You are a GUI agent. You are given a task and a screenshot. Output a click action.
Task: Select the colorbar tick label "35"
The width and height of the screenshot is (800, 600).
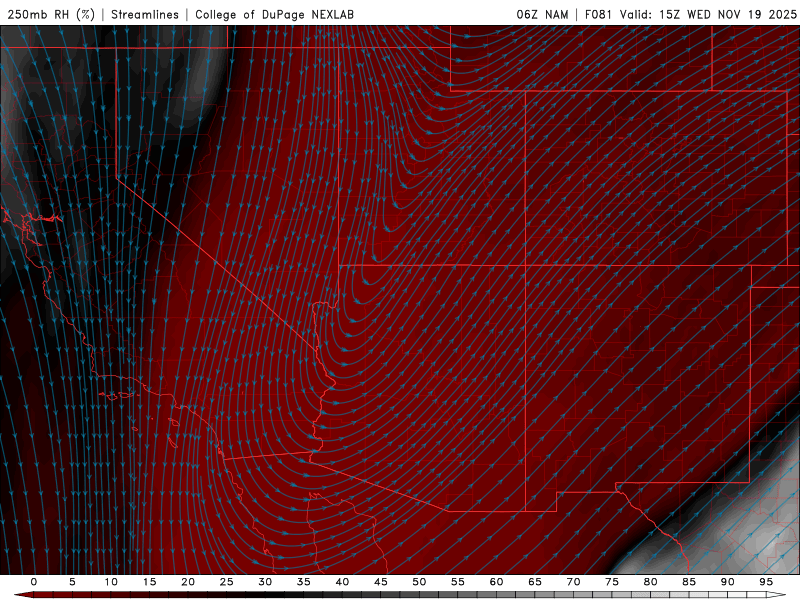click(x=303, y=582)
